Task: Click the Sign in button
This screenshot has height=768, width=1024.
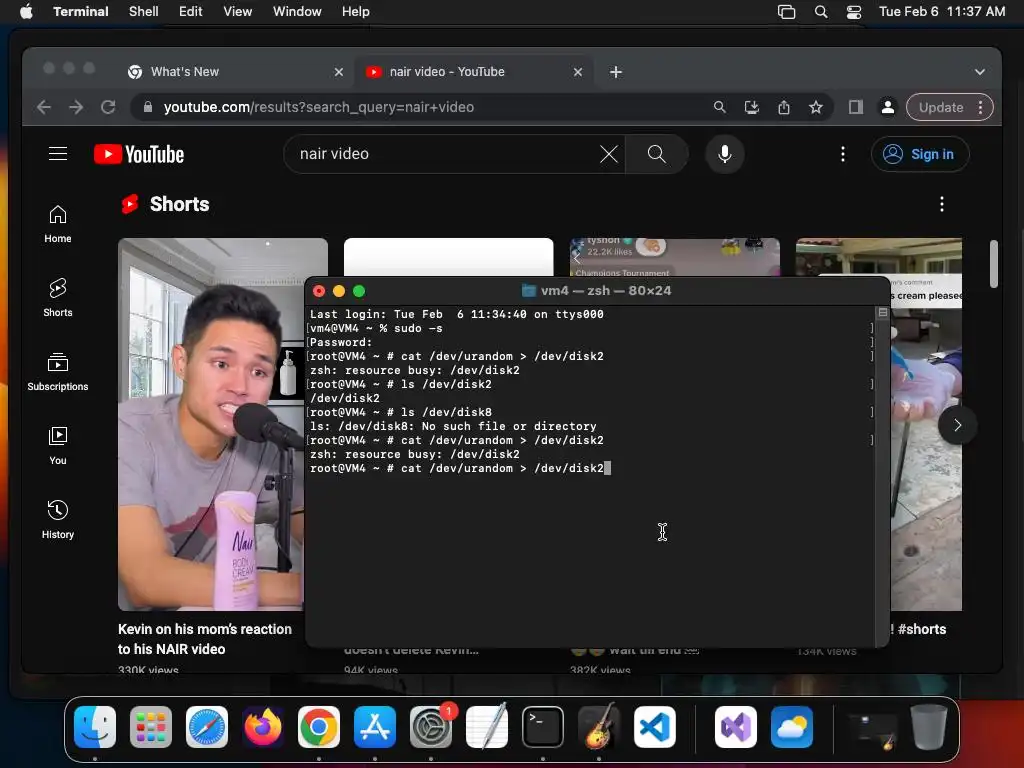Action: pos(920,154)
